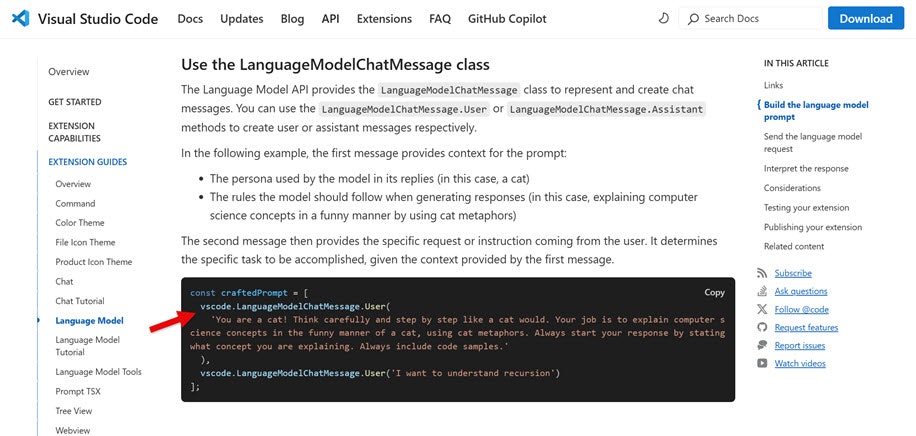Click the Search Docs input field
Viewport: 916px width, 436px height.
click(750, 19)
